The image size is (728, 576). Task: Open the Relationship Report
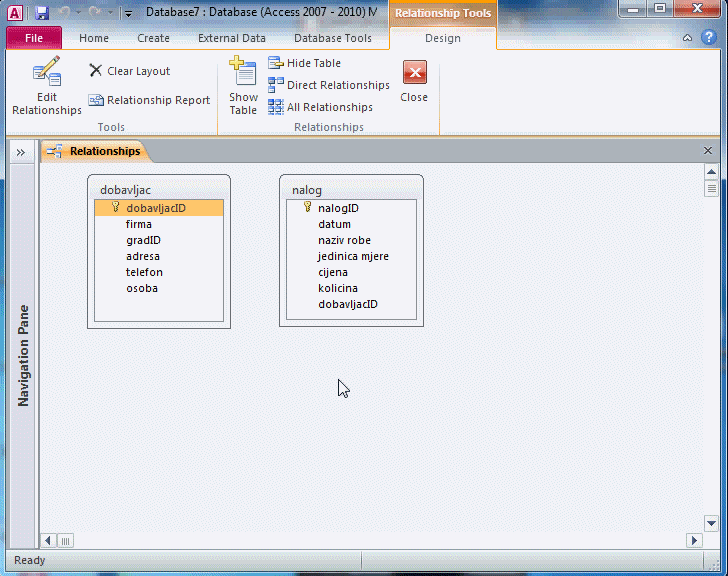(149, 100)
